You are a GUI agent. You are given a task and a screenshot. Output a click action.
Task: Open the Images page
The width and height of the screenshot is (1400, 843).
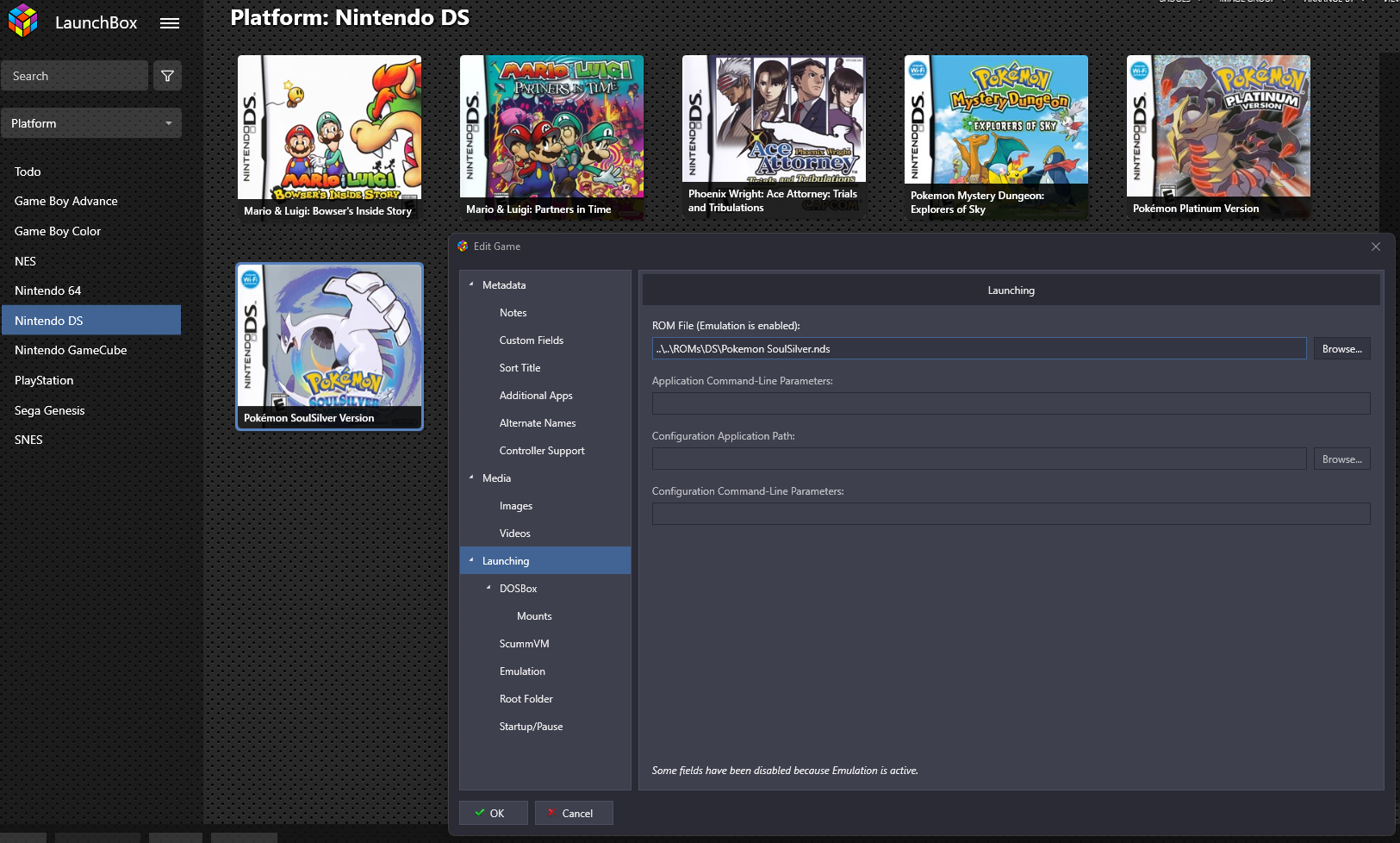pyautogui.click(x=516, y=506)
